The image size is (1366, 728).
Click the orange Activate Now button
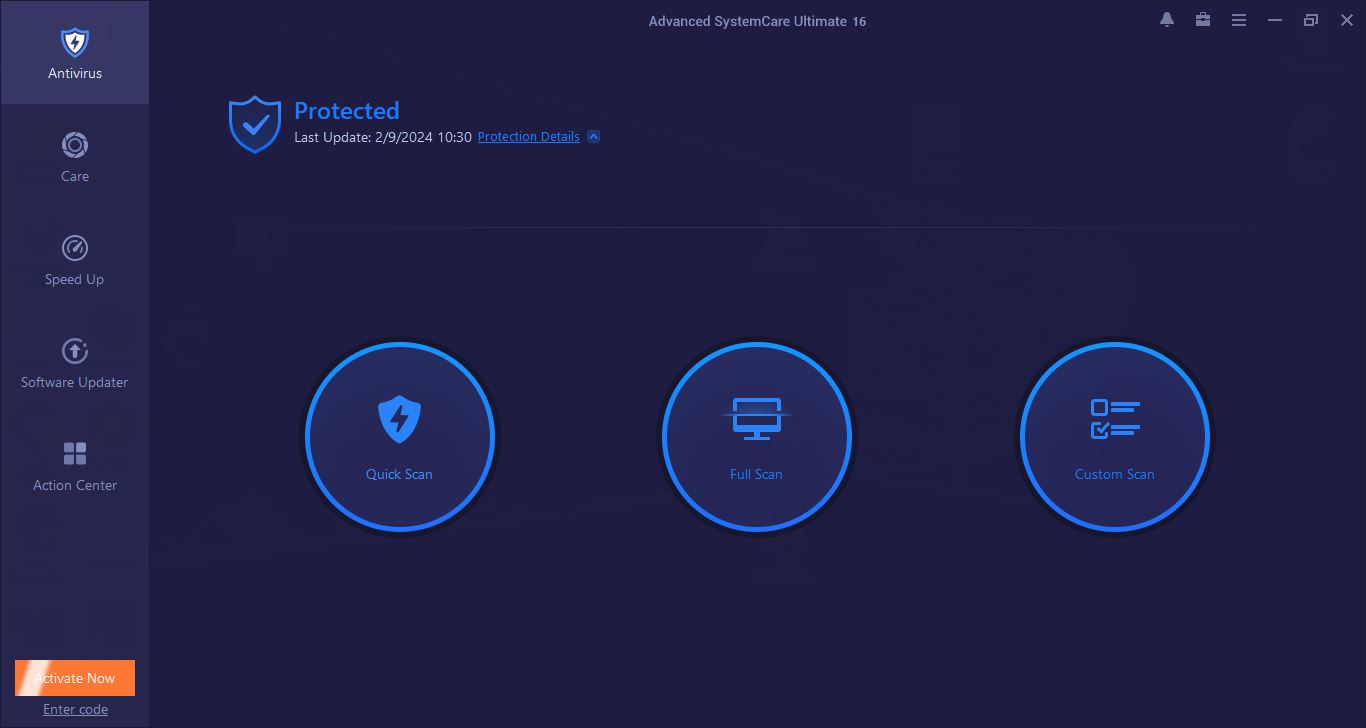pos(75,678)
